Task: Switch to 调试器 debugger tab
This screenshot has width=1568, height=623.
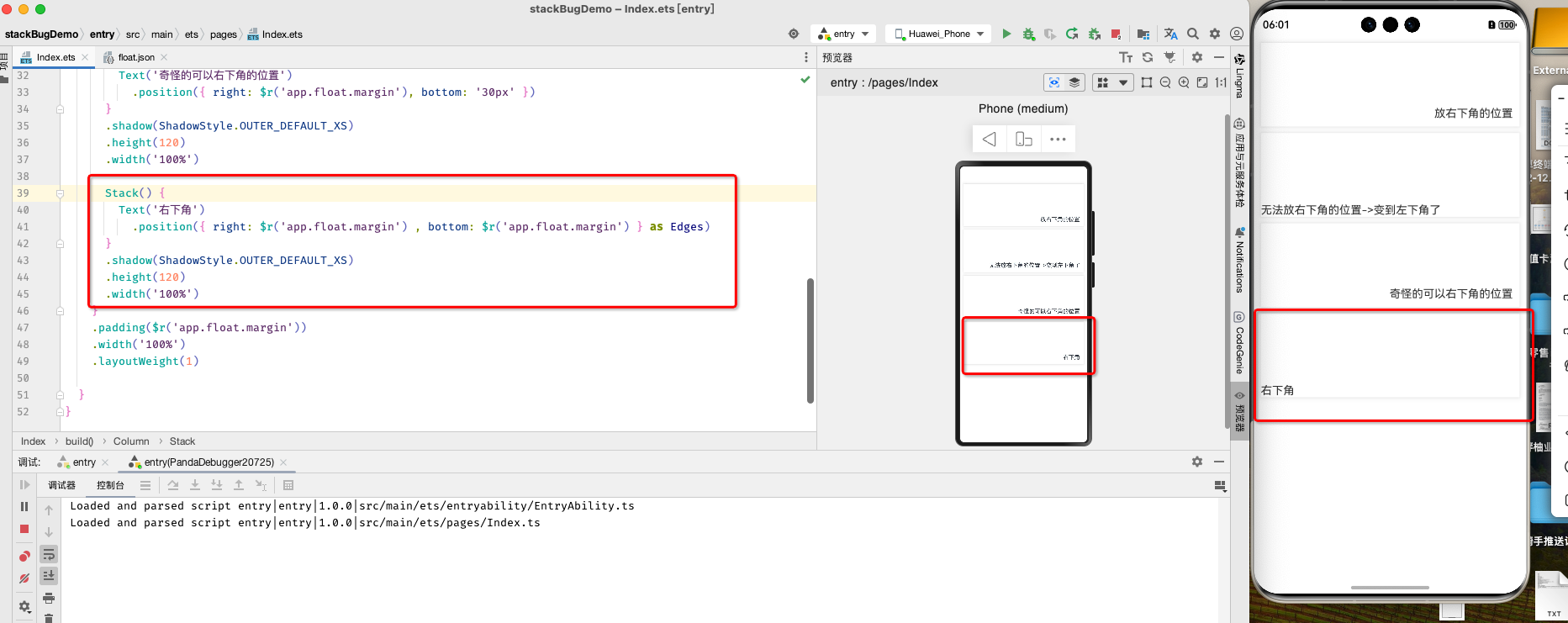Action: 61,485
